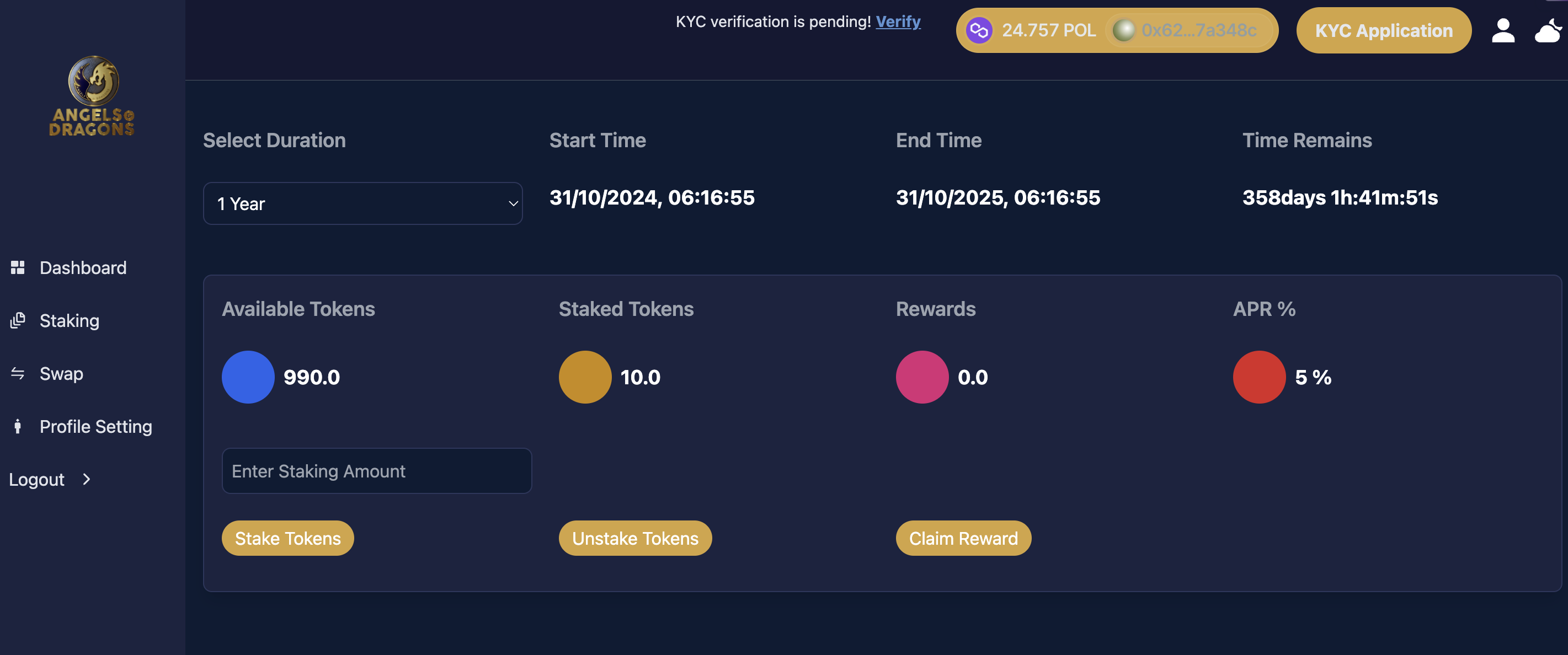
Task: Click the Stake Tokens button
Action: (288, 538)
